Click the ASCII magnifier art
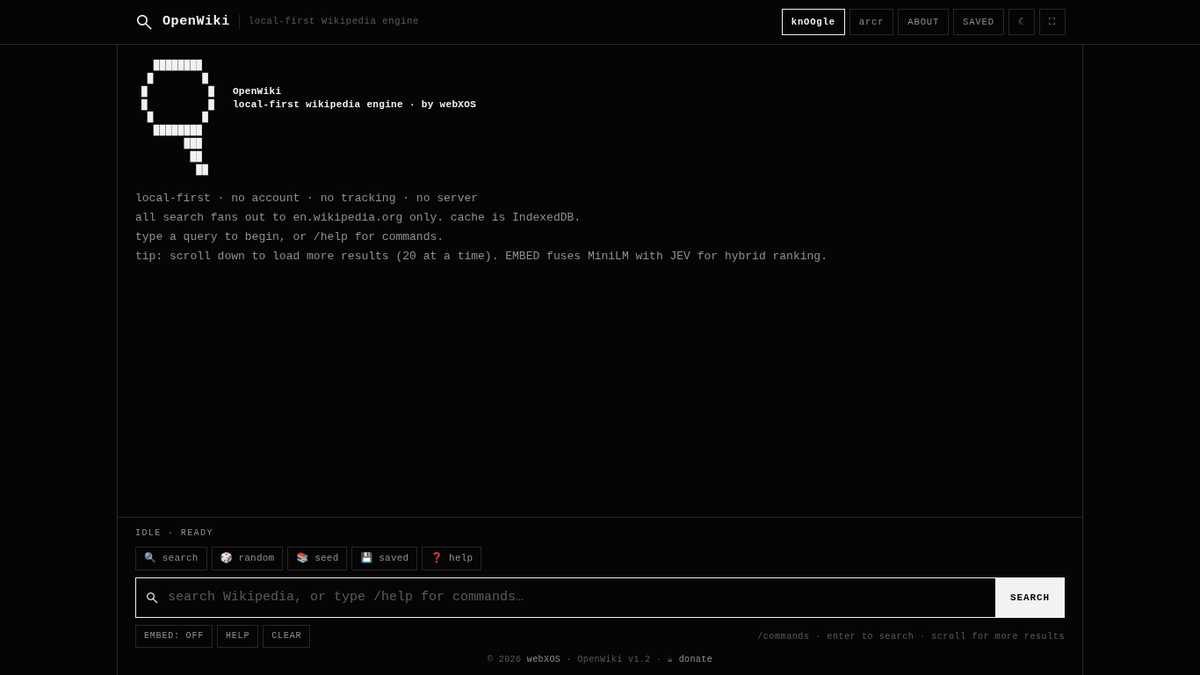The height and width of the screenshot is (675, 1200). 178,117
